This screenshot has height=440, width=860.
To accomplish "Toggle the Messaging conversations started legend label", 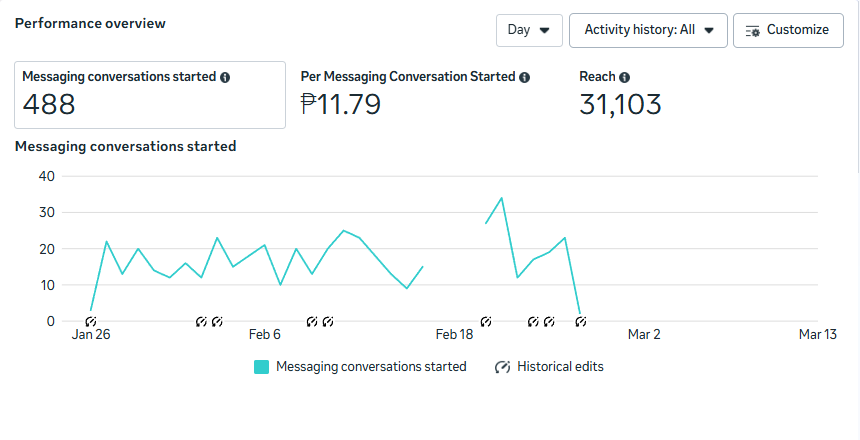I will click(x=371, y=367).
